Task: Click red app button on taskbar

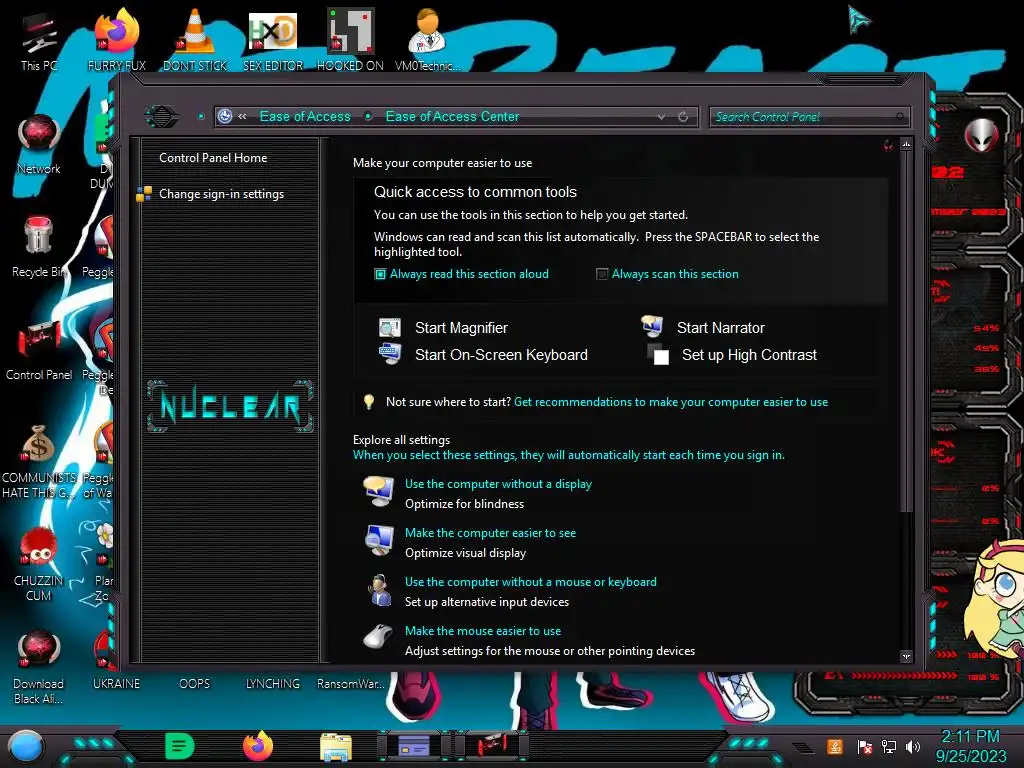Action: (492, 745)
